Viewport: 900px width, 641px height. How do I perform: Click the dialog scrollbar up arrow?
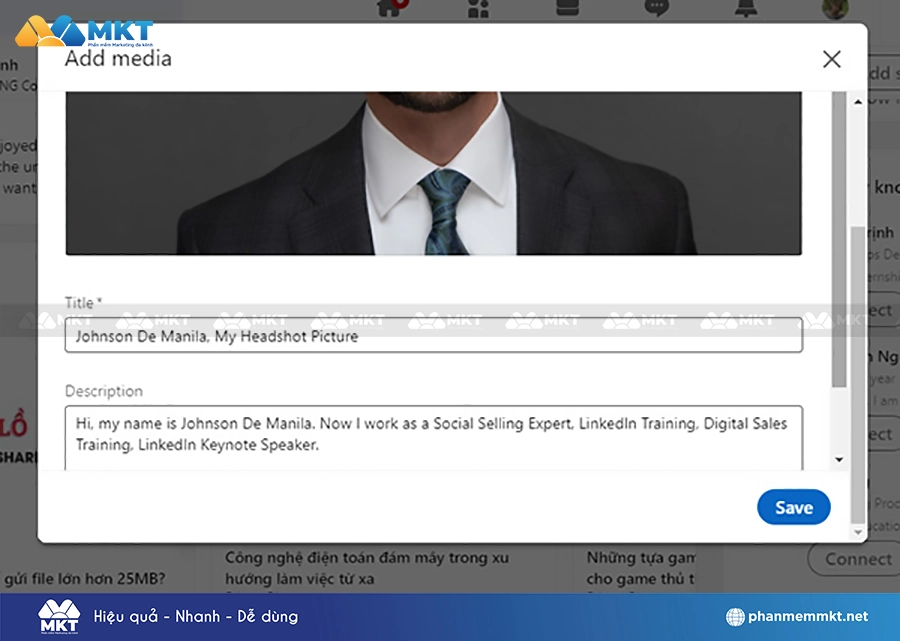[858, 102]
